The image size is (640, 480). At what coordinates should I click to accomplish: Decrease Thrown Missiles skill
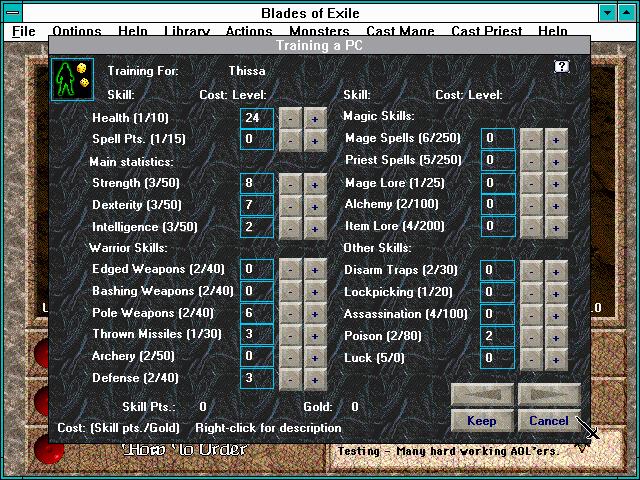[290, 336]
